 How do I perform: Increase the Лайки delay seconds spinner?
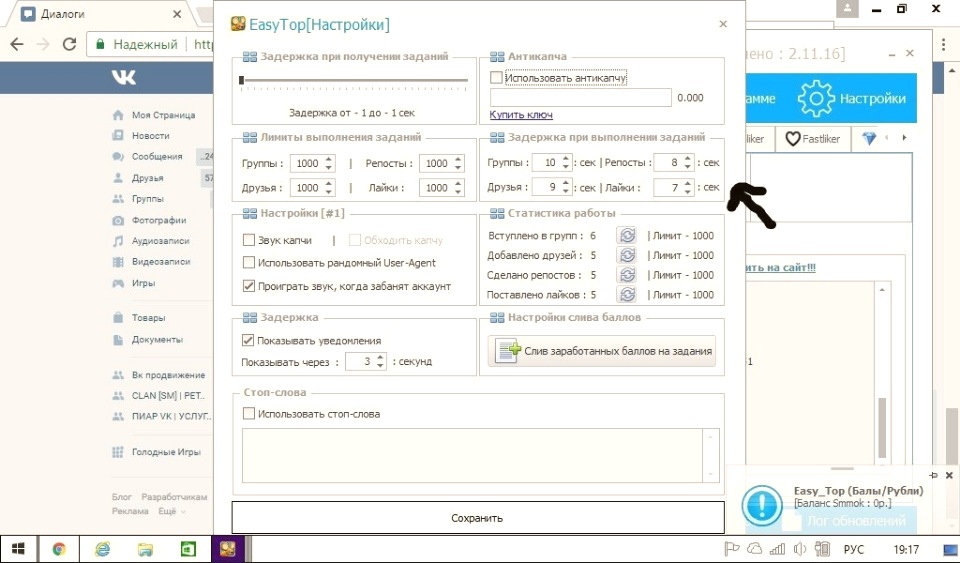click(688, 184)
